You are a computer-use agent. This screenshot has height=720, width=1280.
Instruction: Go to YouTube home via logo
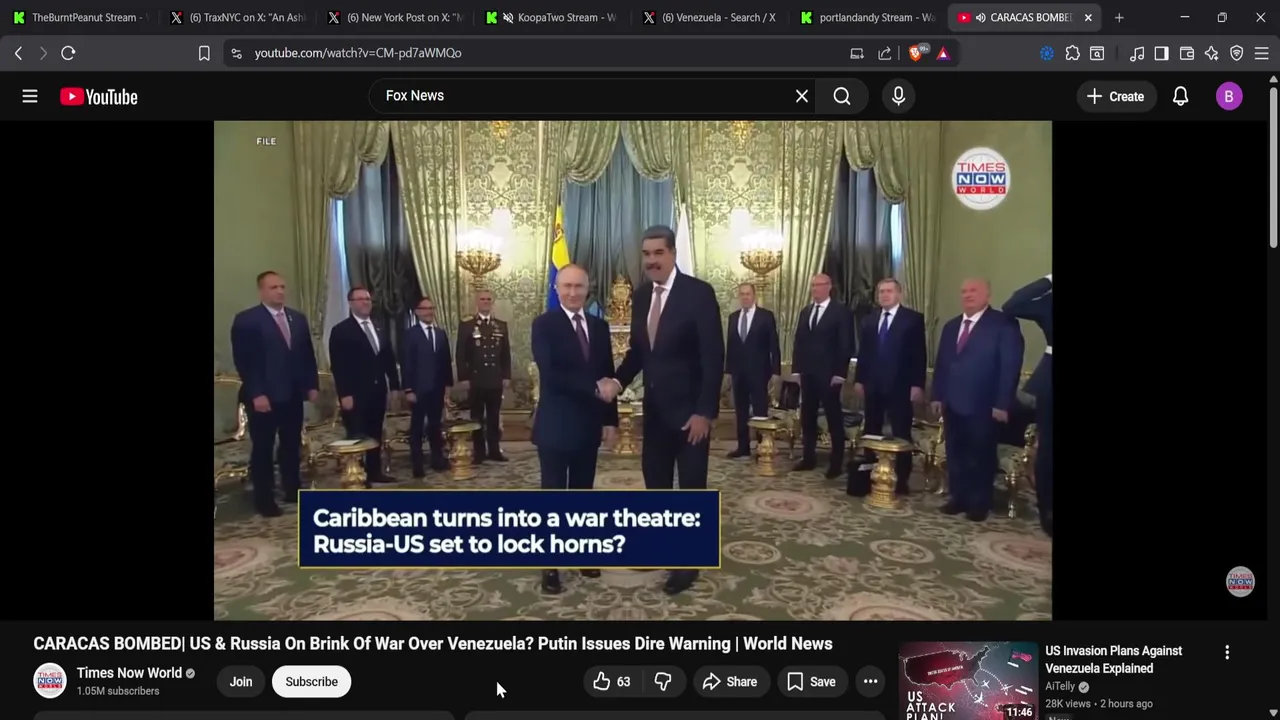point(98,96)
